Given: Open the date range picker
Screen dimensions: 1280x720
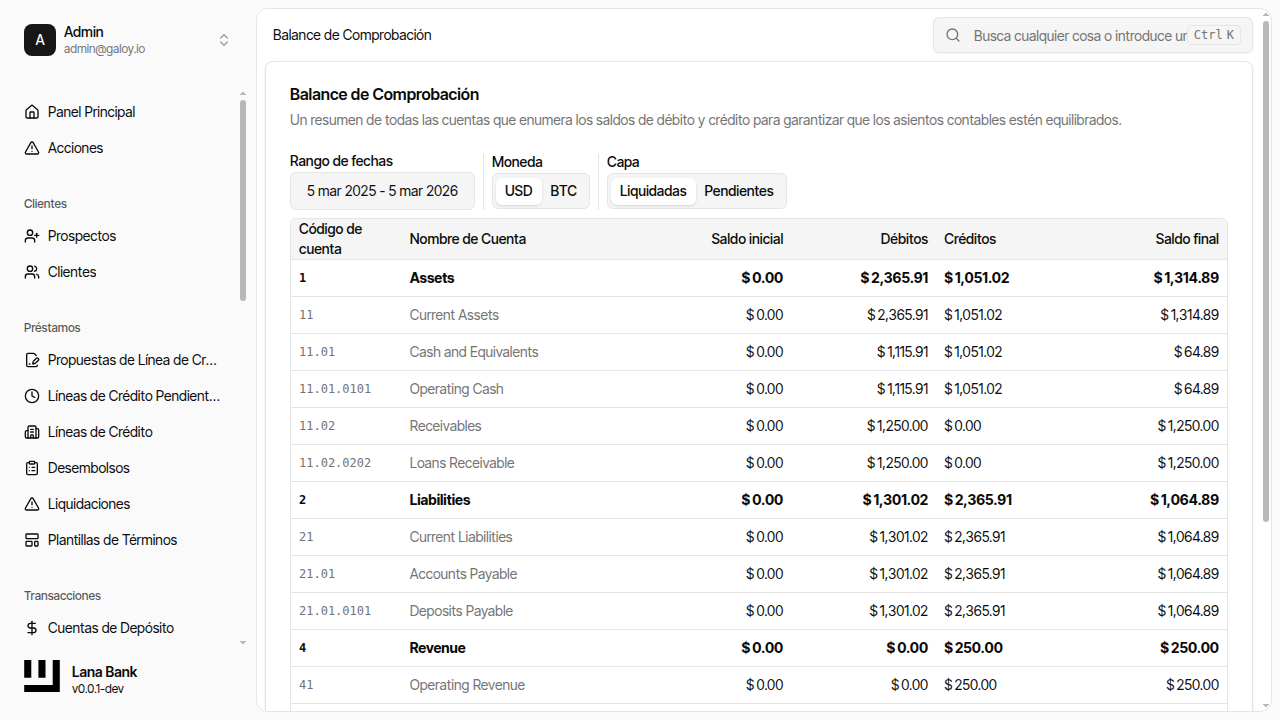Looking at the screenshot, I should [382, 191].
